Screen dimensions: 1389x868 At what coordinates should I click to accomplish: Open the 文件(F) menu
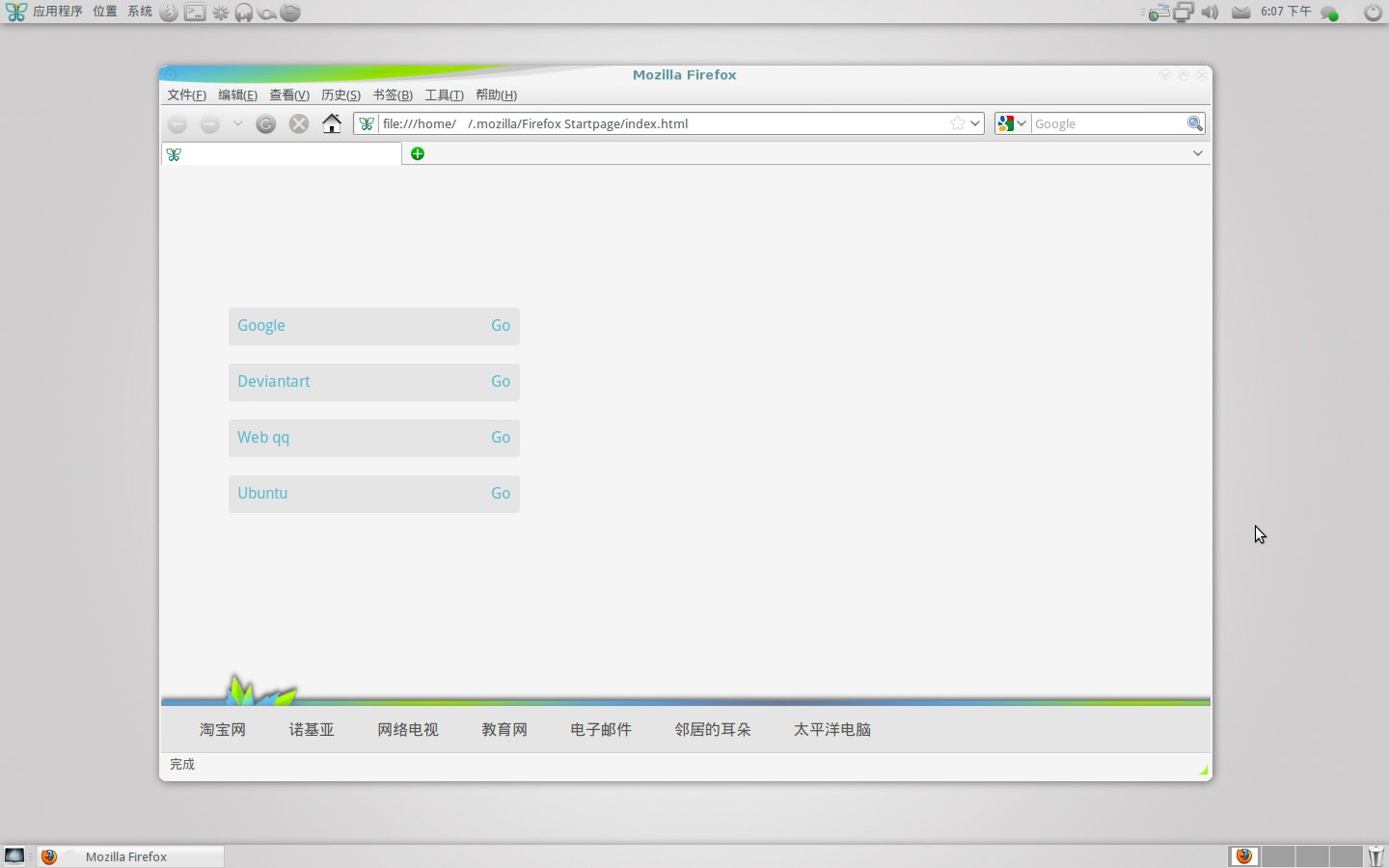pyautogui.click(x=186, y=95)
